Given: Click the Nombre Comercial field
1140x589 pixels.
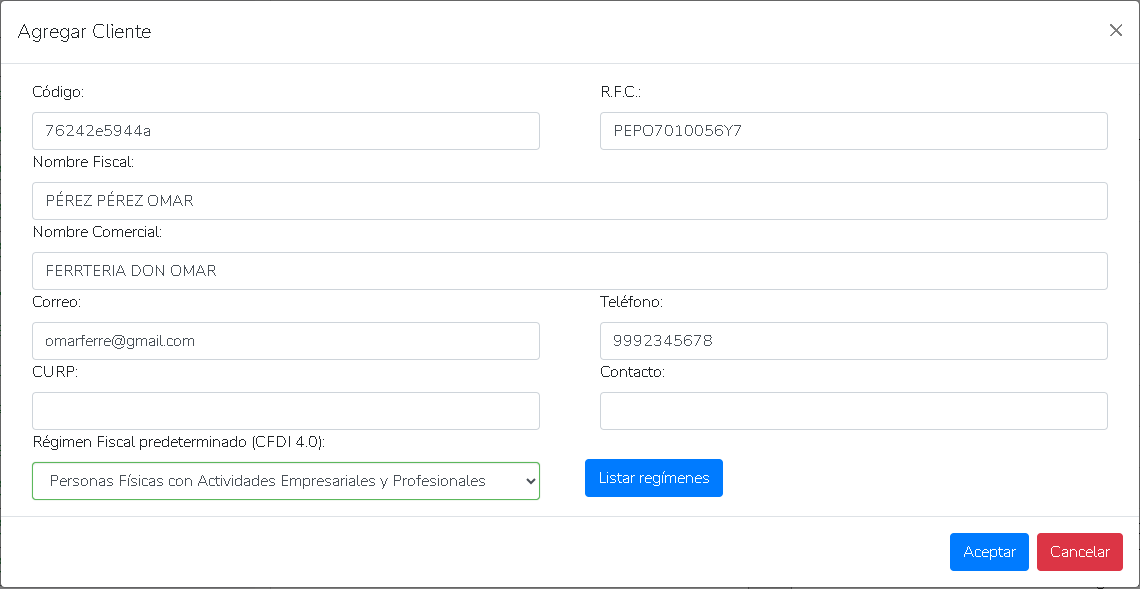Looking at the screenshot, I should click(x=570, y=271).
